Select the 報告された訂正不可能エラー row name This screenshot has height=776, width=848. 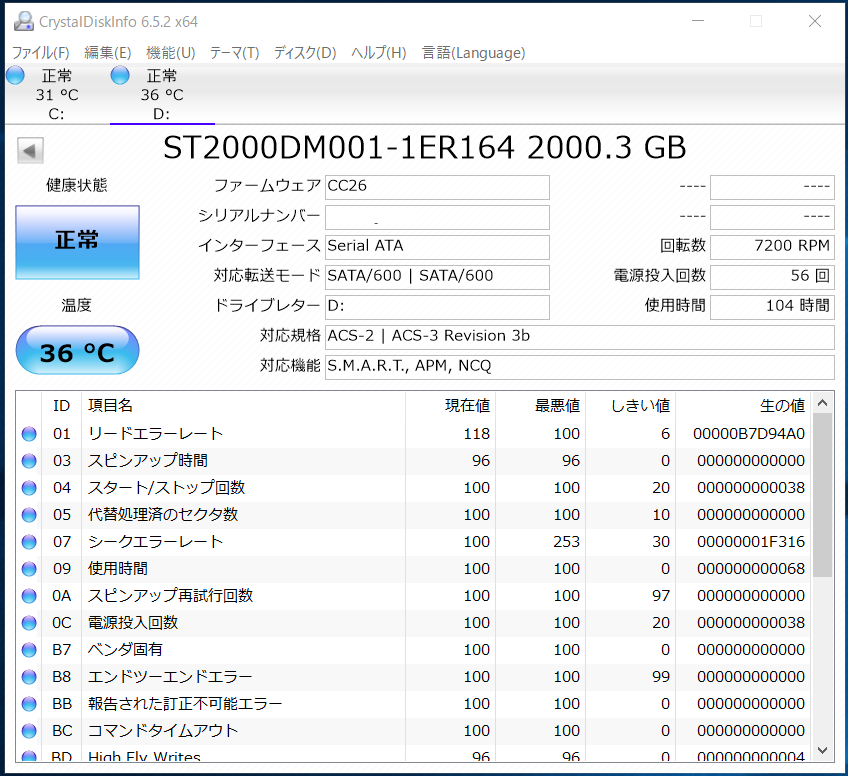(185, 704)
